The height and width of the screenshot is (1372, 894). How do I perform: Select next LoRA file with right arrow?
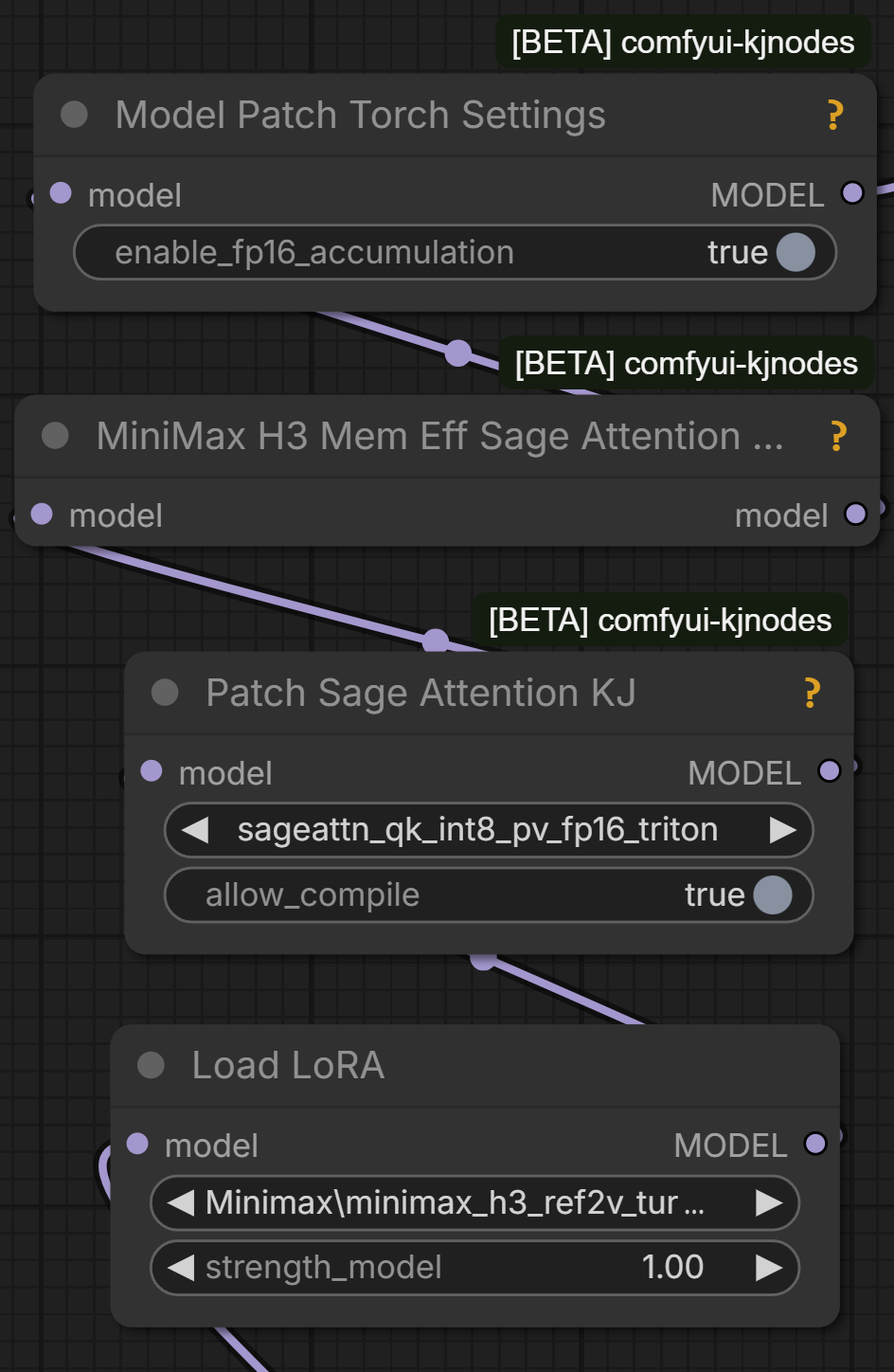(769, 1203)
